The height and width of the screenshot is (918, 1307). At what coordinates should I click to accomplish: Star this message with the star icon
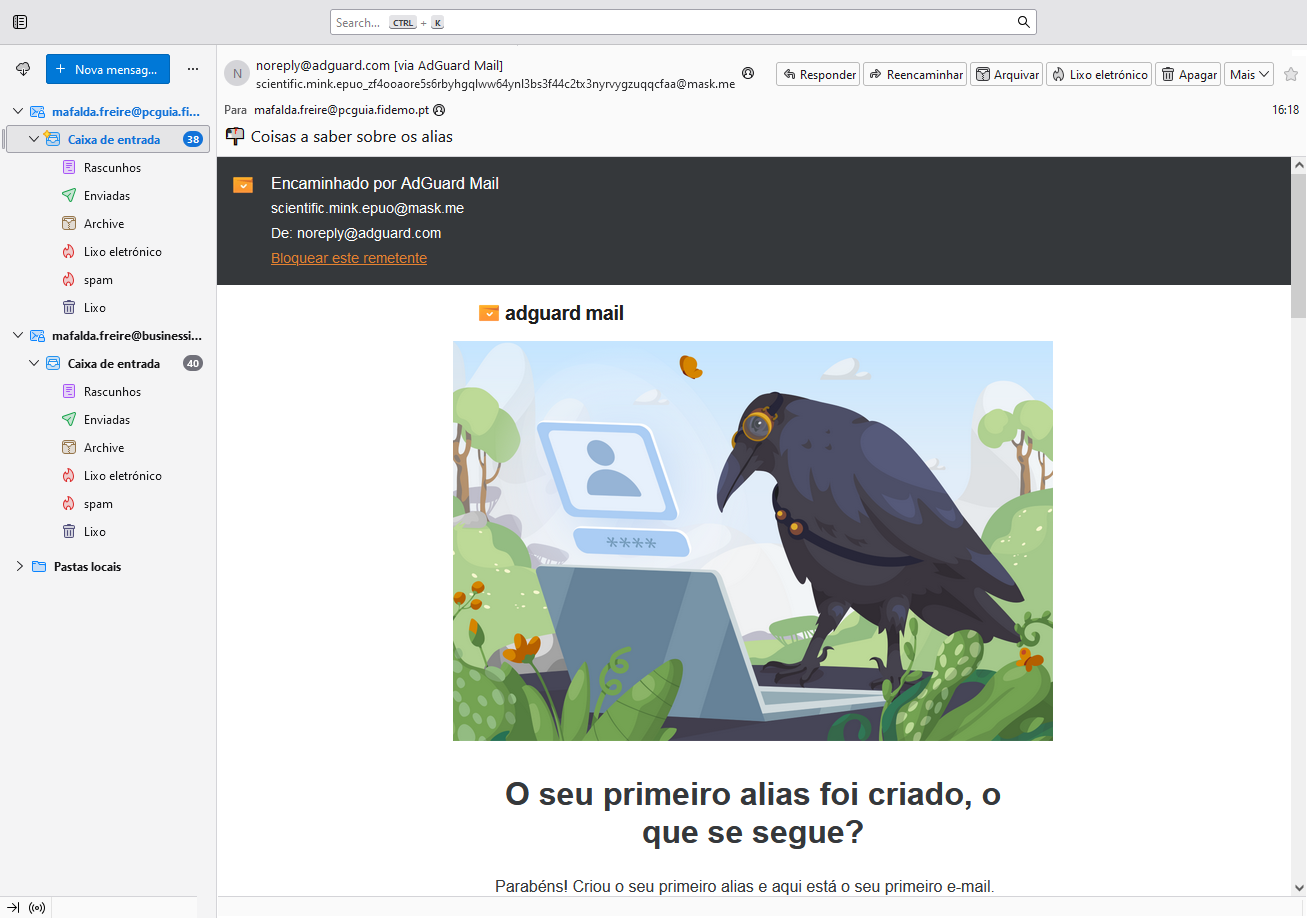[x=1290, y=74]
